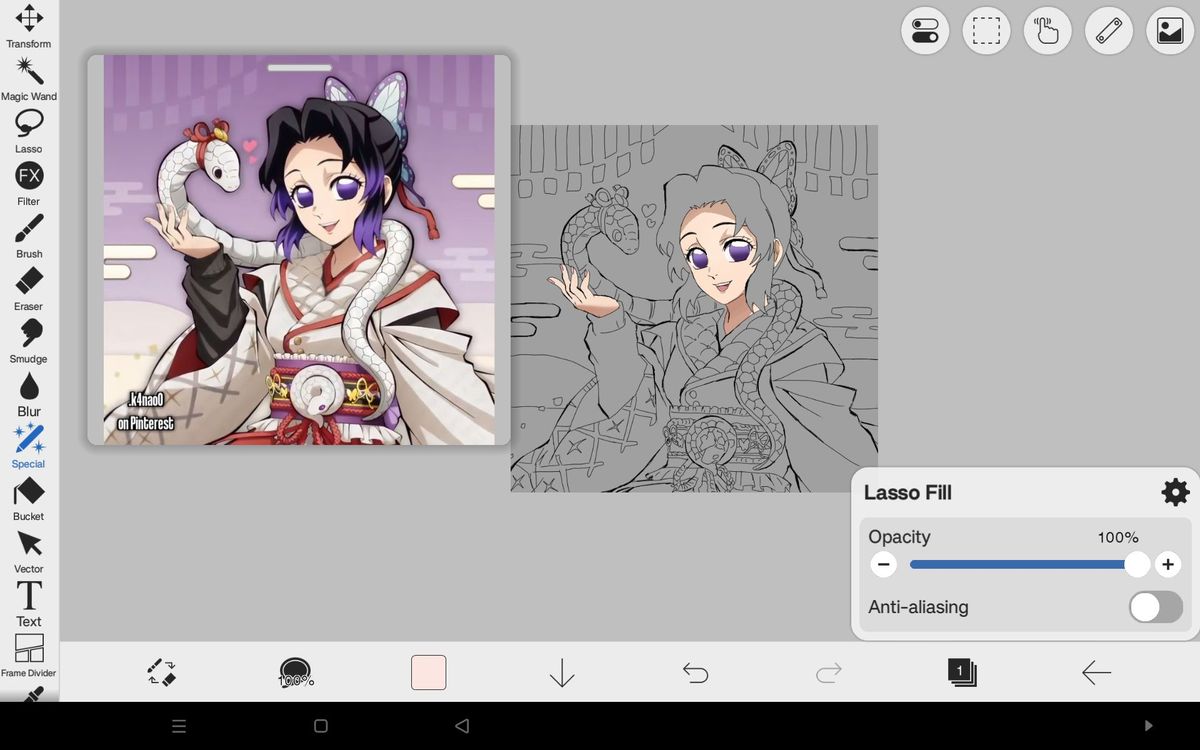The width and height of the screenshot is (1200, 750).
Task: Open Lasso Fill settings gear
Action: 1175,492
